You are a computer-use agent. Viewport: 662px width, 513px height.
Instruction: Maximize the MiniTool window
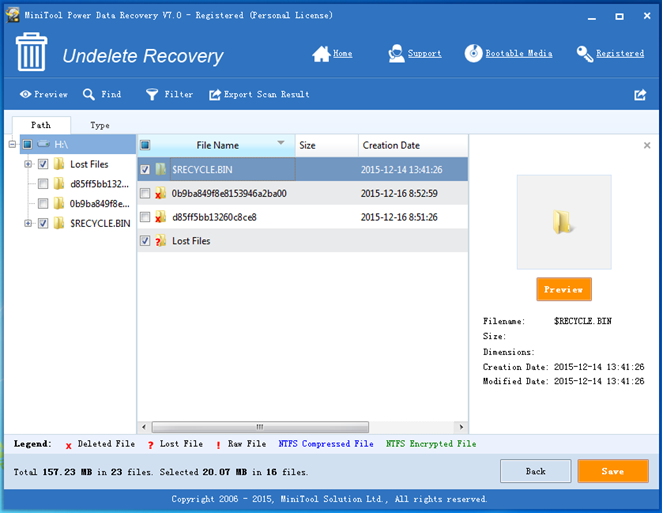(619, 16)
